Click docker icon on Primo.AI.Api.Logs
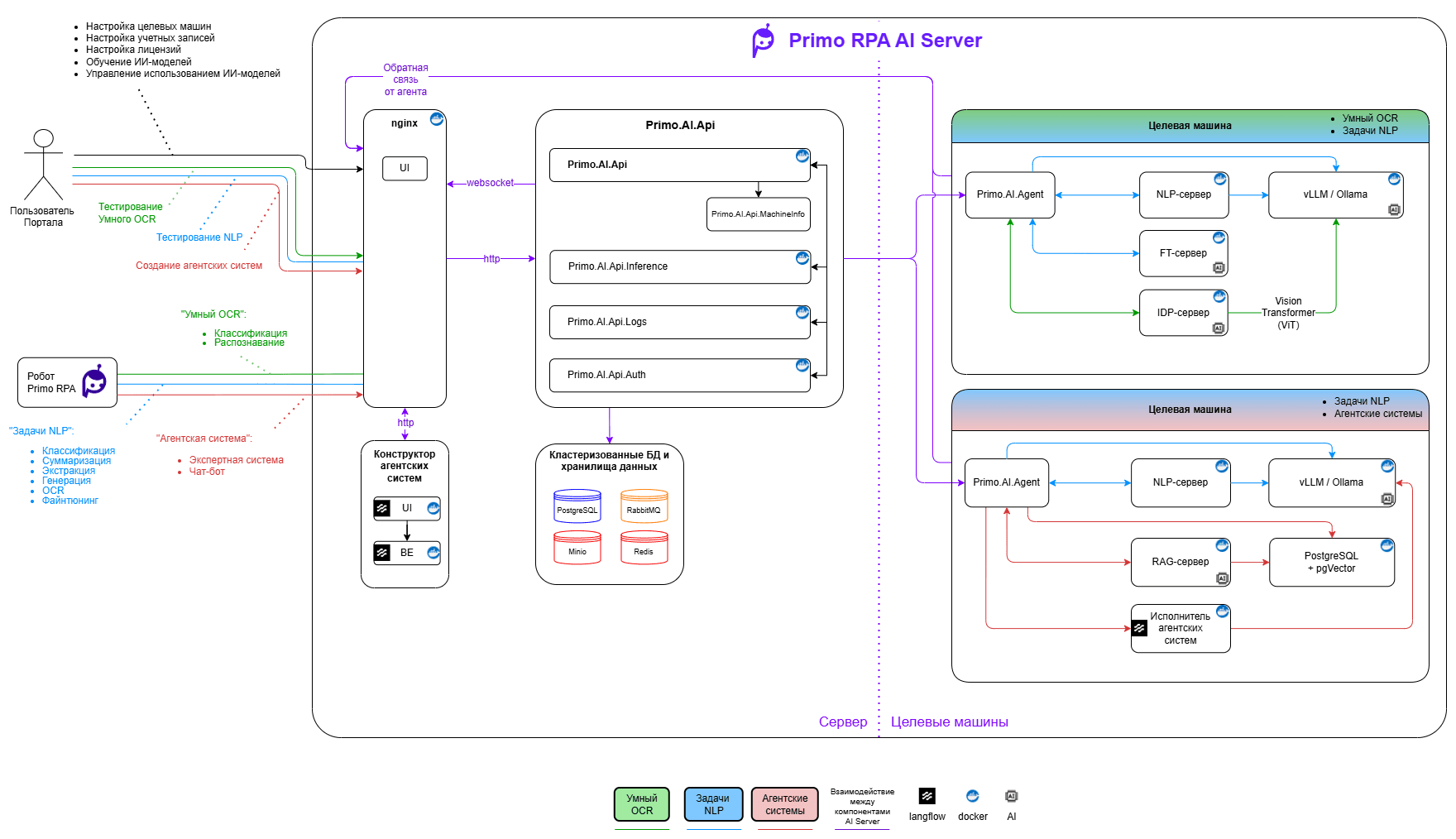This screenshot has width=1456, height=839. (802, 313)
